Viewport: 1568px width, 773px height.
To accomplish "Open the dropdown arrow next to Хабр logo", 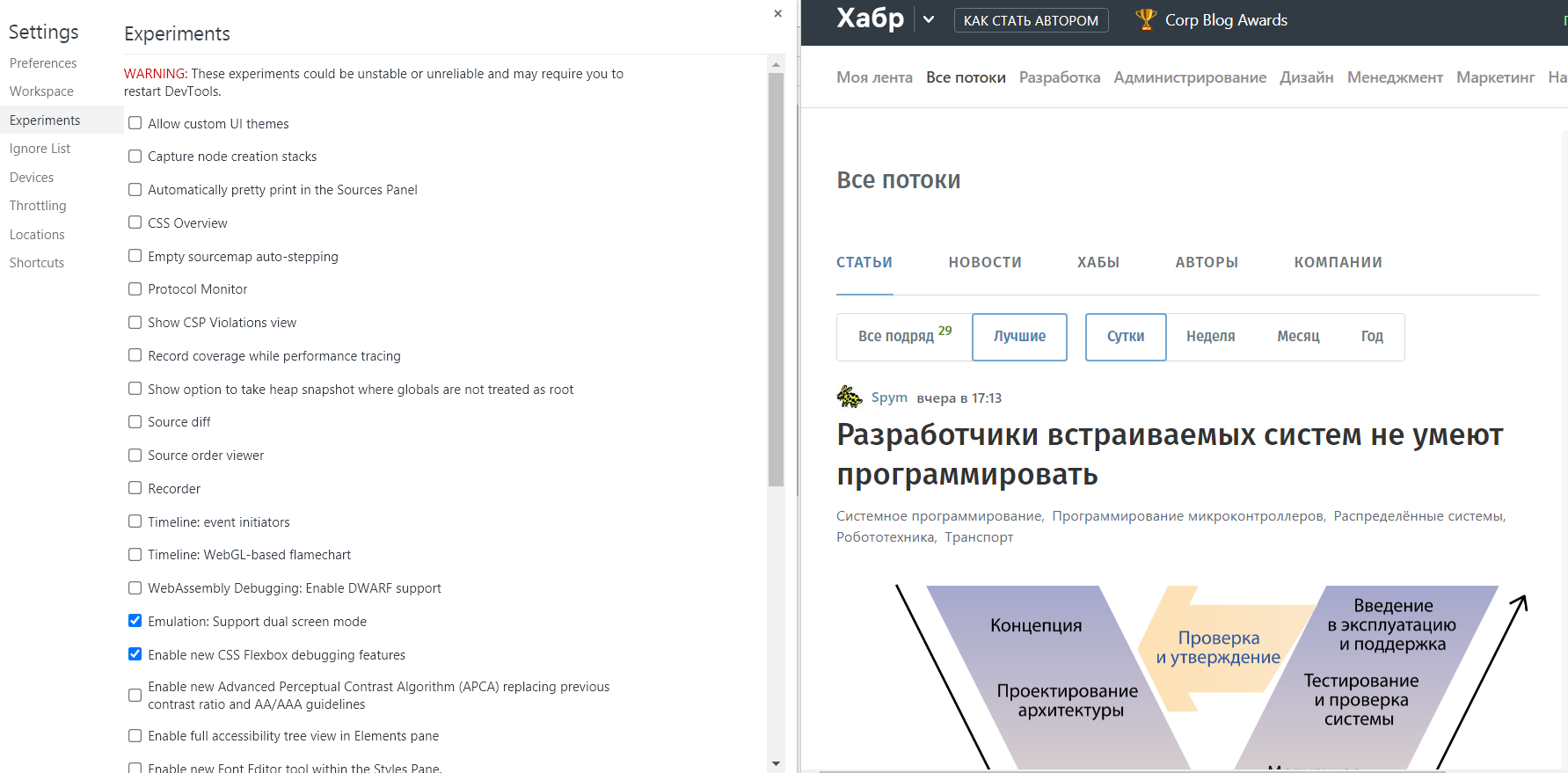I will point(929,19).
